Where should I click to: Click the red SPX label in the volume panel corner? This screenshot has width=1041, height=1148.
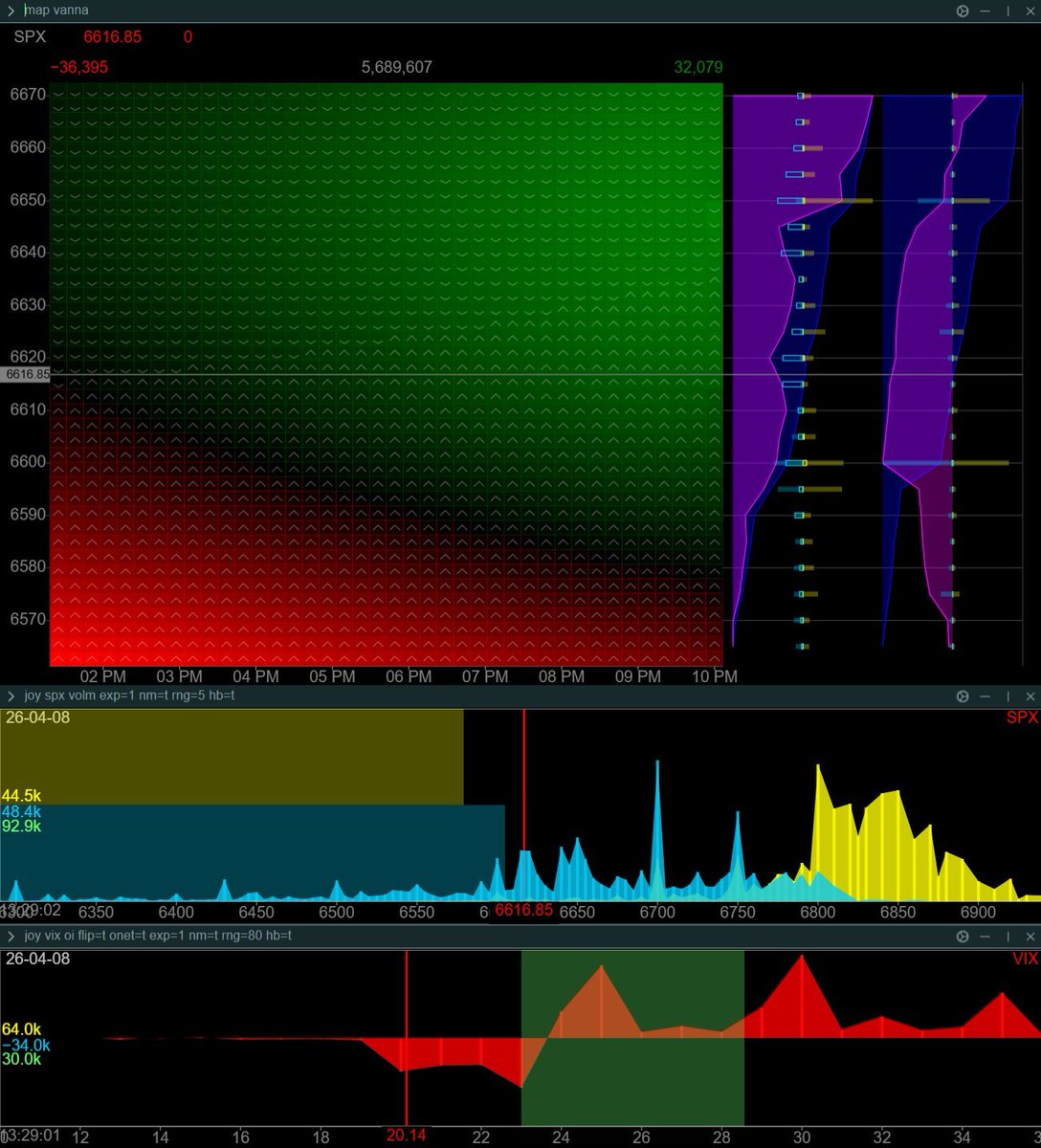[1021, 717]
